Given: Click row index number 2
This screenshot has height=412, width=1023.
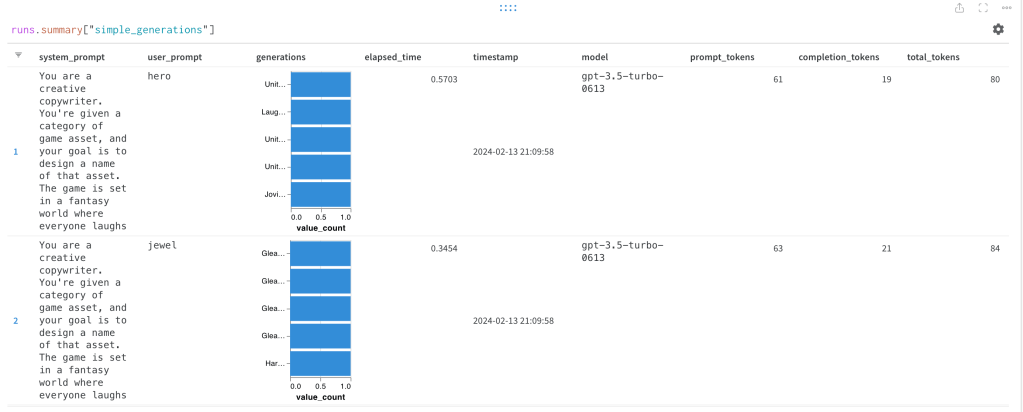Looking at the screenshot, I should coord(15,321).
